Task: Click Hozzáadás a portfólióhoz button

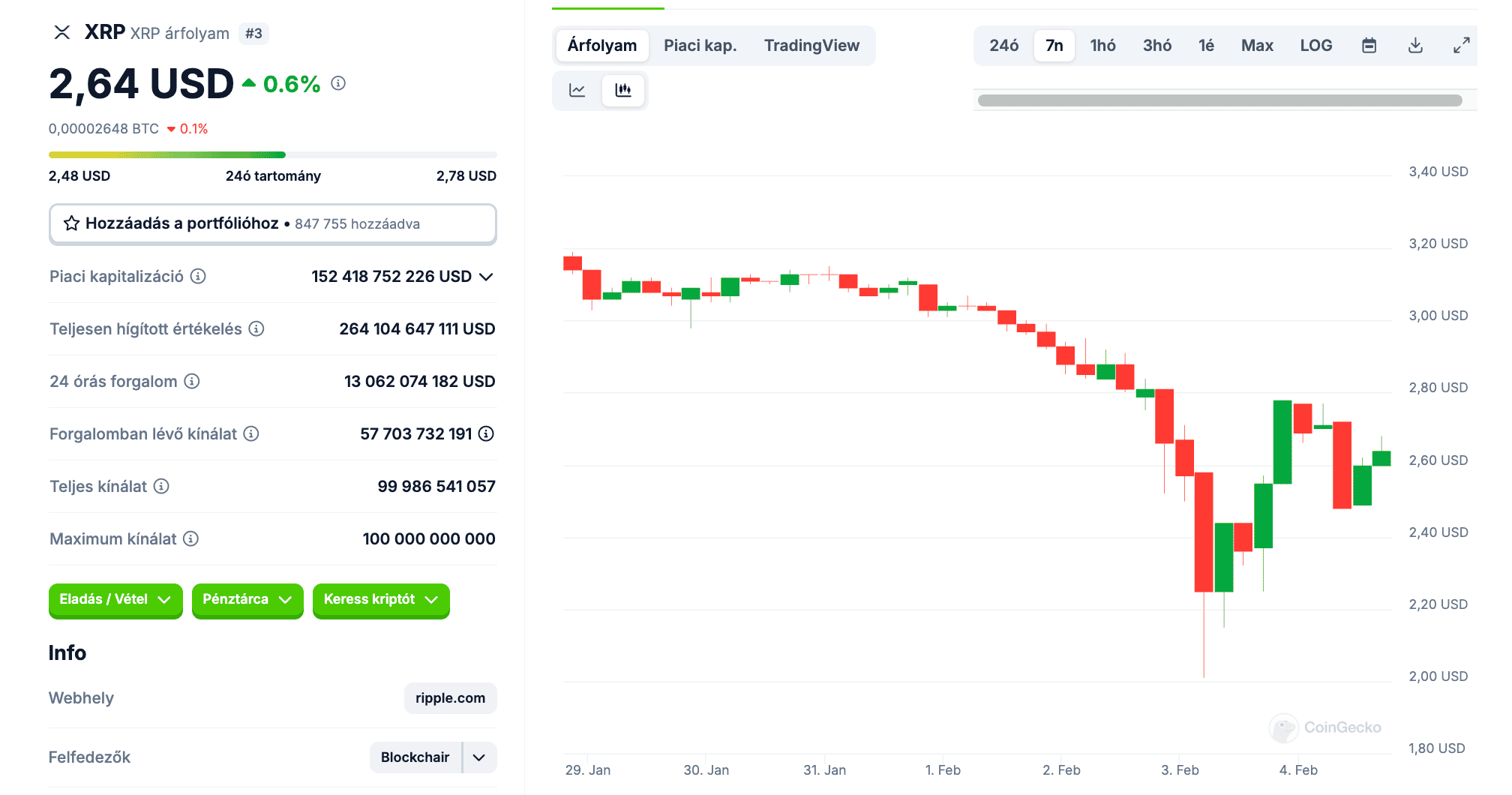Action: point(273,223)
